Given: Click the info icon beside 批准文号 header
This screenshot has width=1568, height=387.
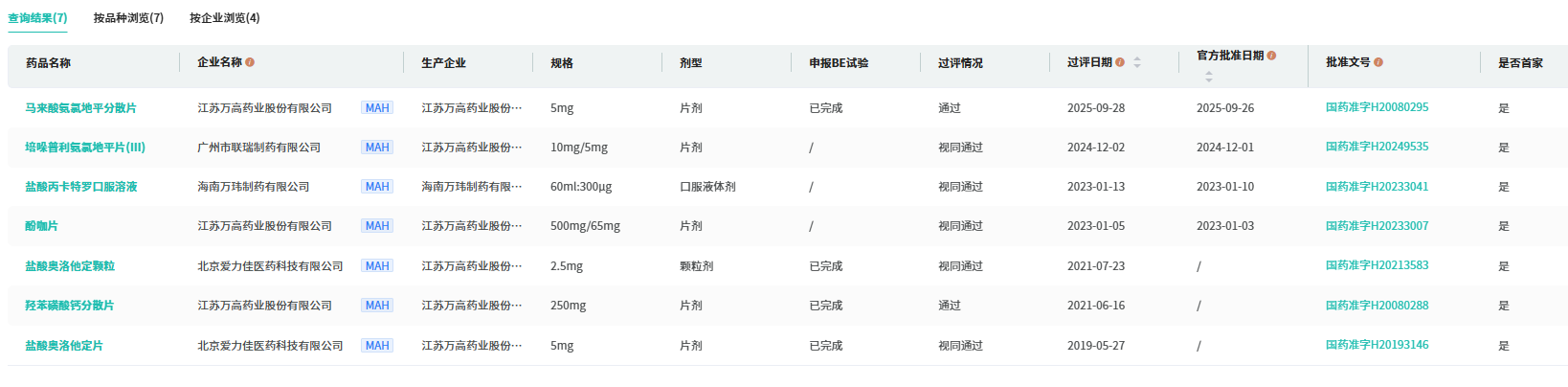Looking at the screenshot, I should pyautogui.click(x=1378, y=62).
